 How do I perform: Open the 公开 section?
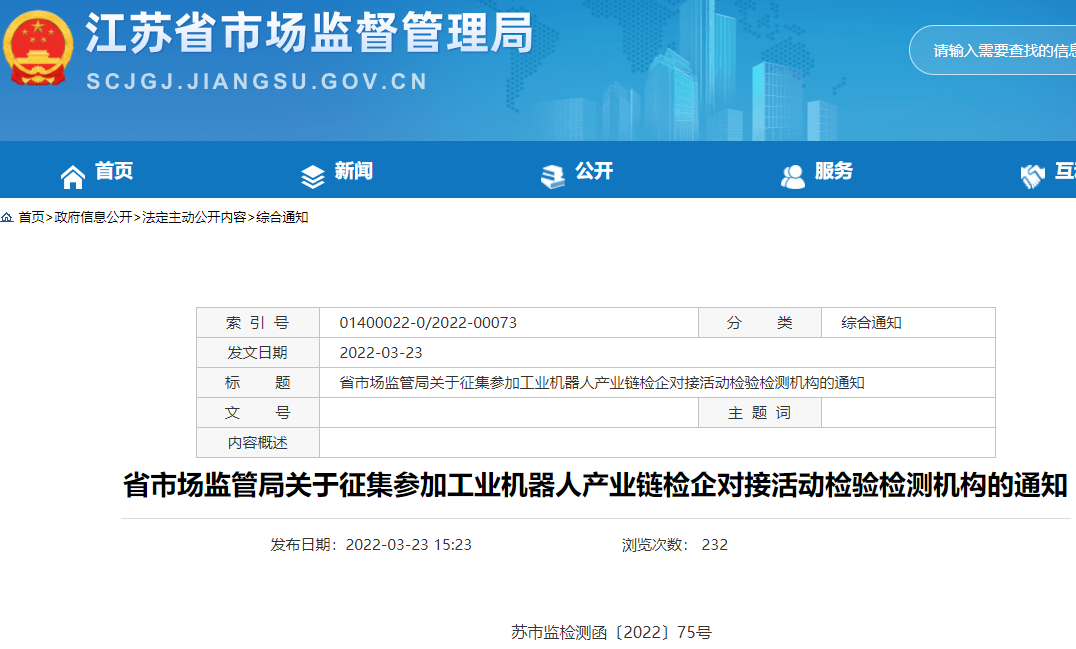click(593, 173)
